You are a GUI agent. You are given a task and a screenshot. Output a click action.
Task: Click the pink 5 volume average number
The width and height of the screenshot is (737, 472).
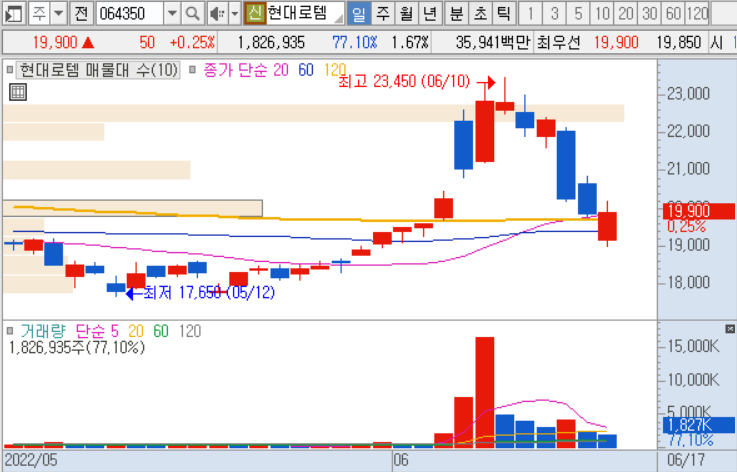[x=115, y=331]
